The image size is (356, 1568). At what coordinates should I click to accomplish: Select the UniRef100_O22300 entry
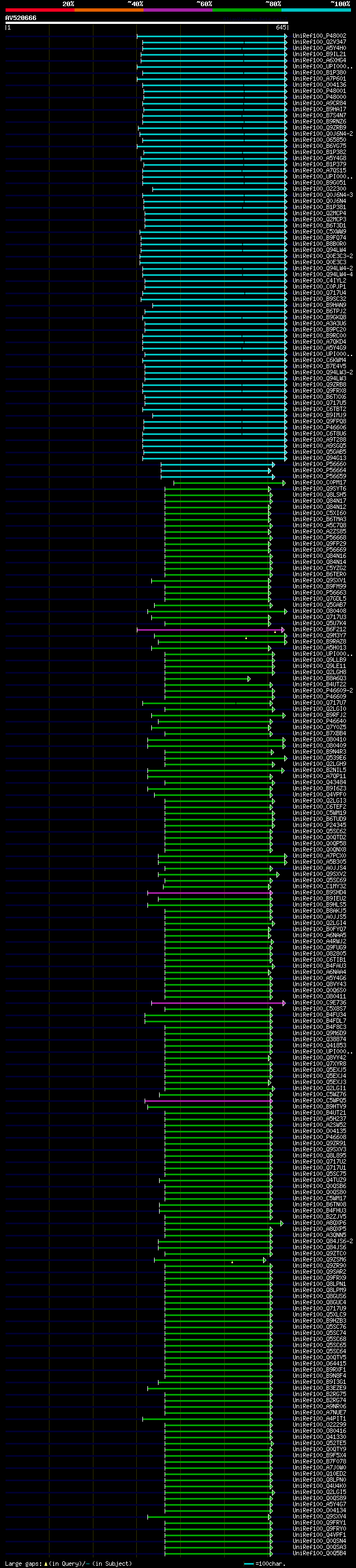point(319,189)
